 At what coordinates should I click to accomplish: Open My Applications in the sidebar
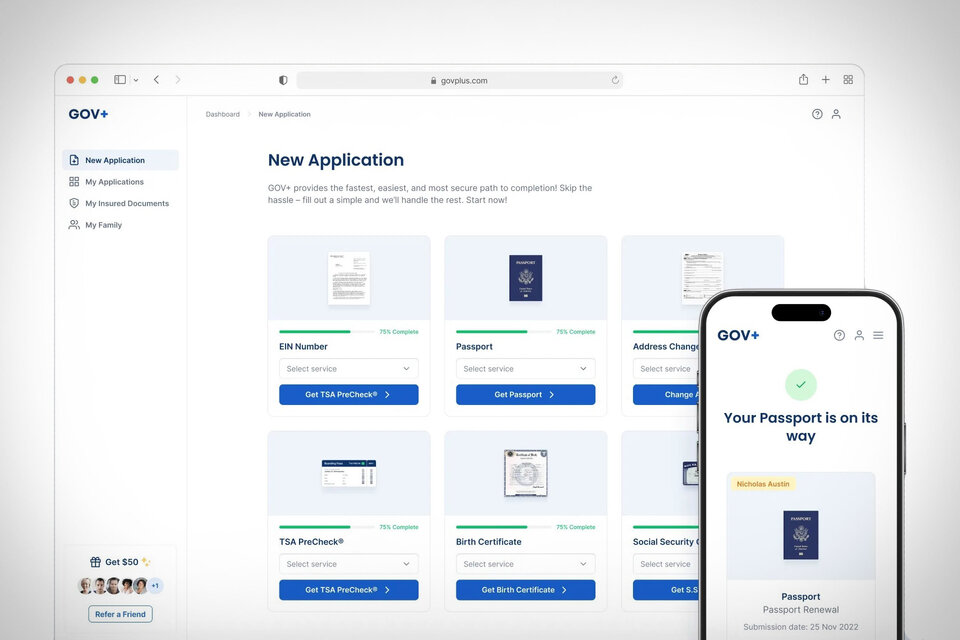(114, 182)
